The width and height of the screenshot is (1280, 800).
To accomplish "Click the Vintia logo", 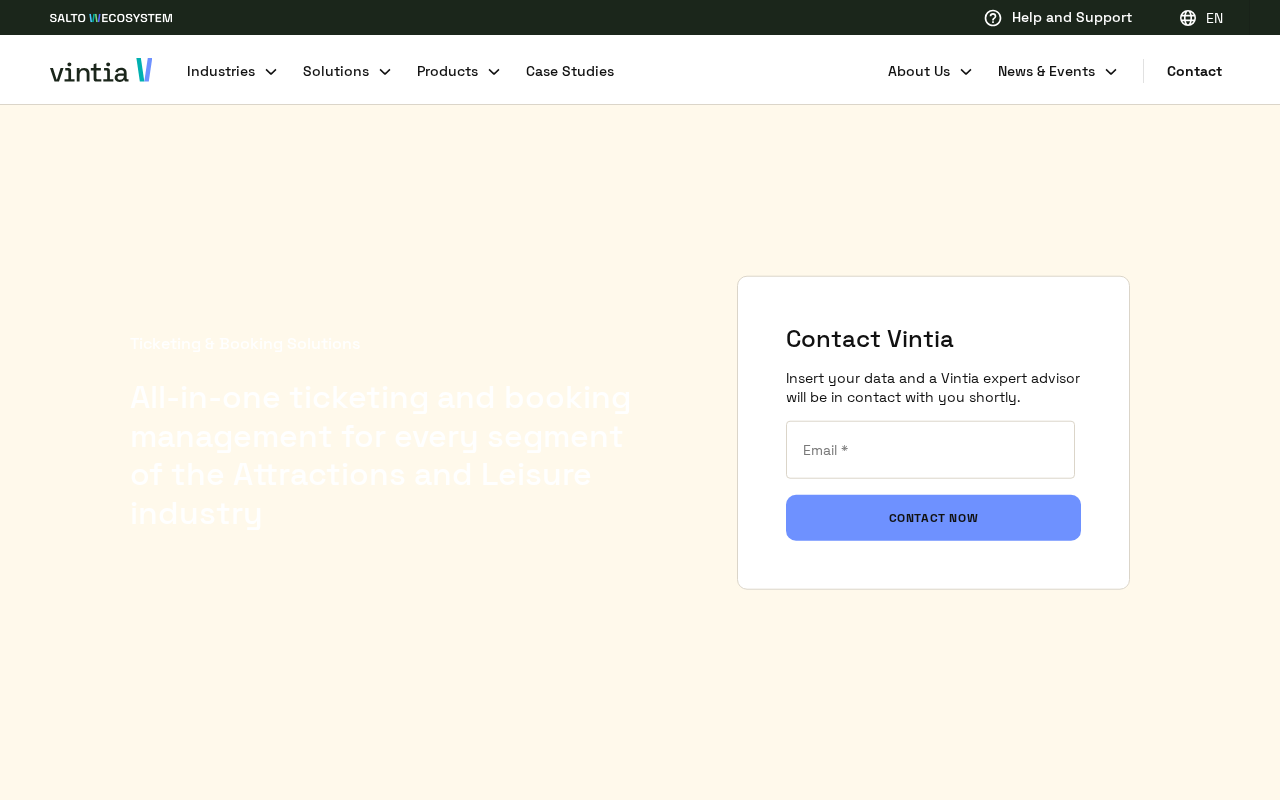I will (101, 71).
